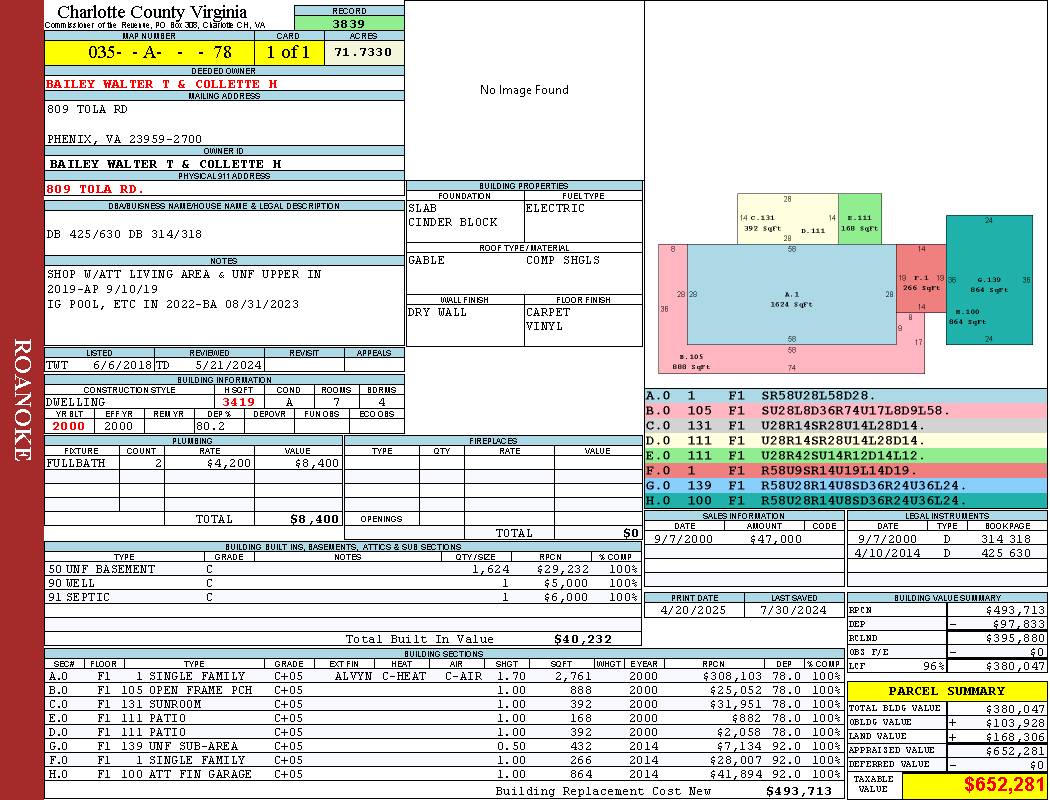Click the physical address 809 TOLA RD.
The height and width of the screenshot is (800, 1050).
coord(94,189)
